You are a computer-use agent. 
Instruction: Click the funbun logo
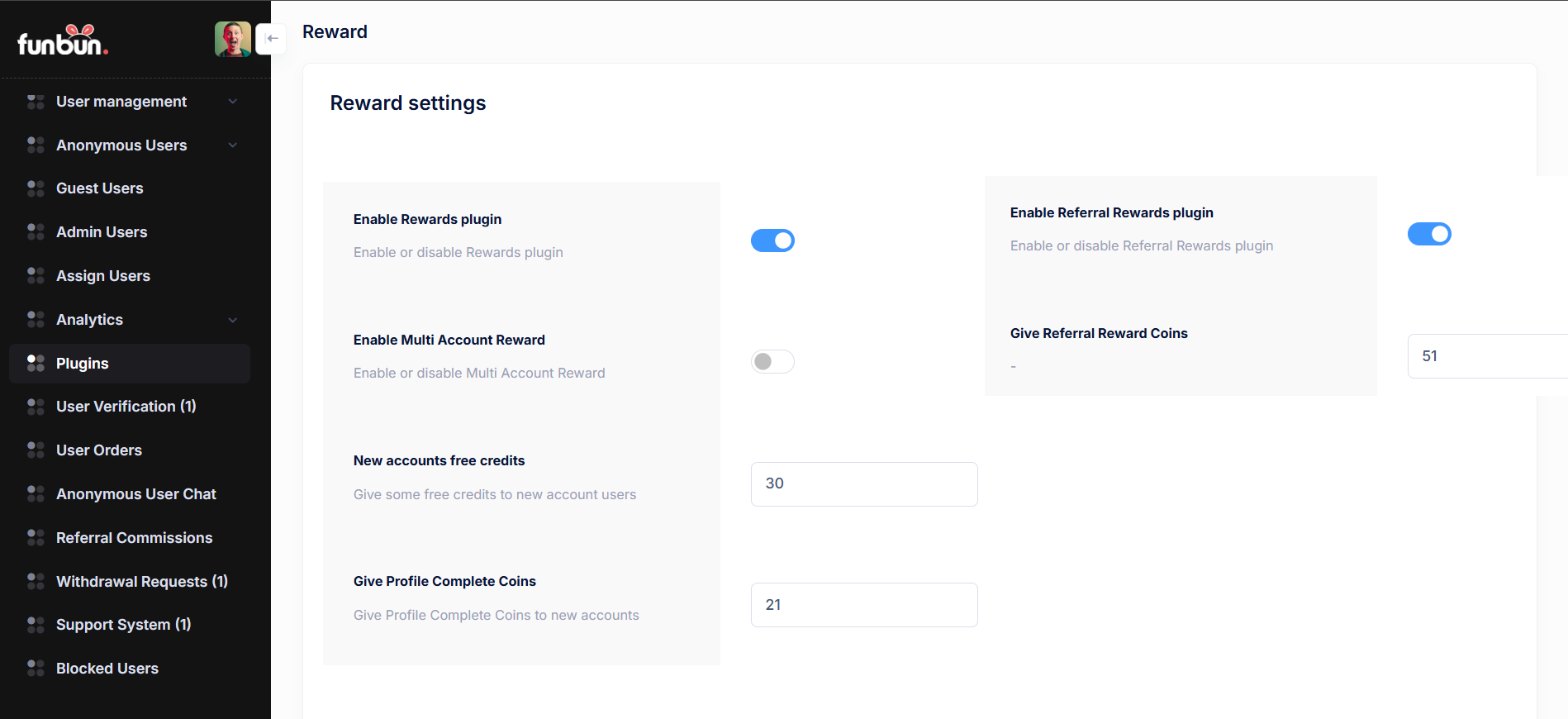[63, 40]
